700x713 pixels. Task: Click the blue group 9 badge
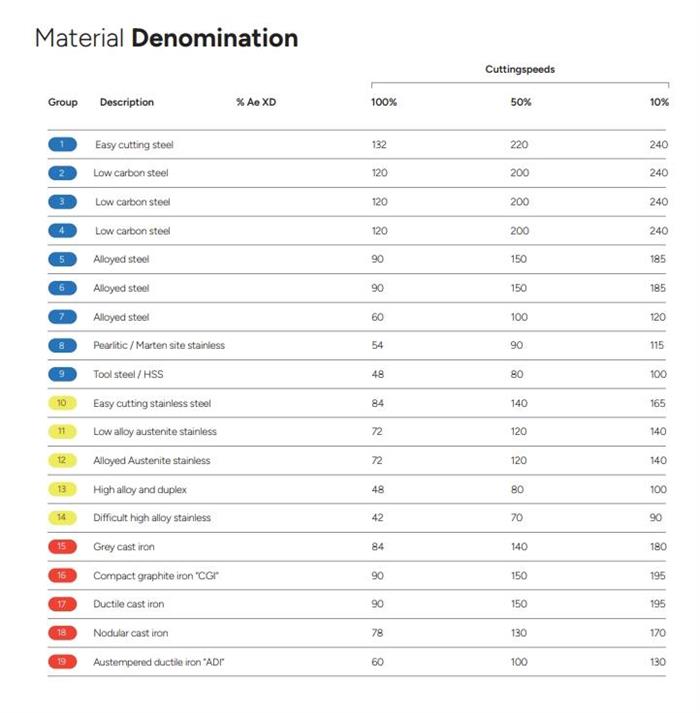pos(62,374)
